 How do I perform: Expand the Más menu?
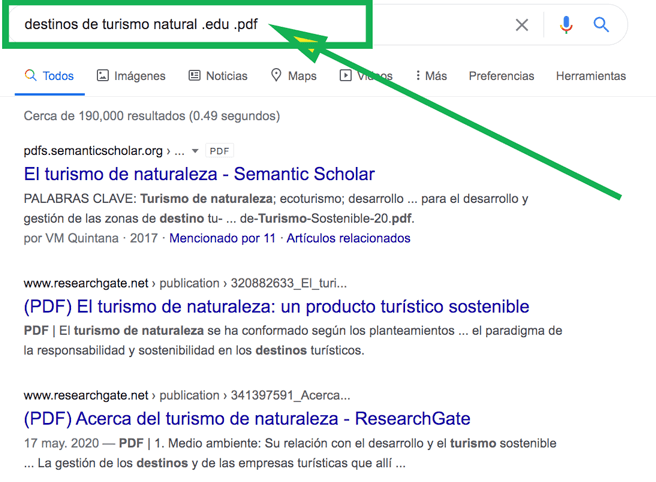click(431, 76)
